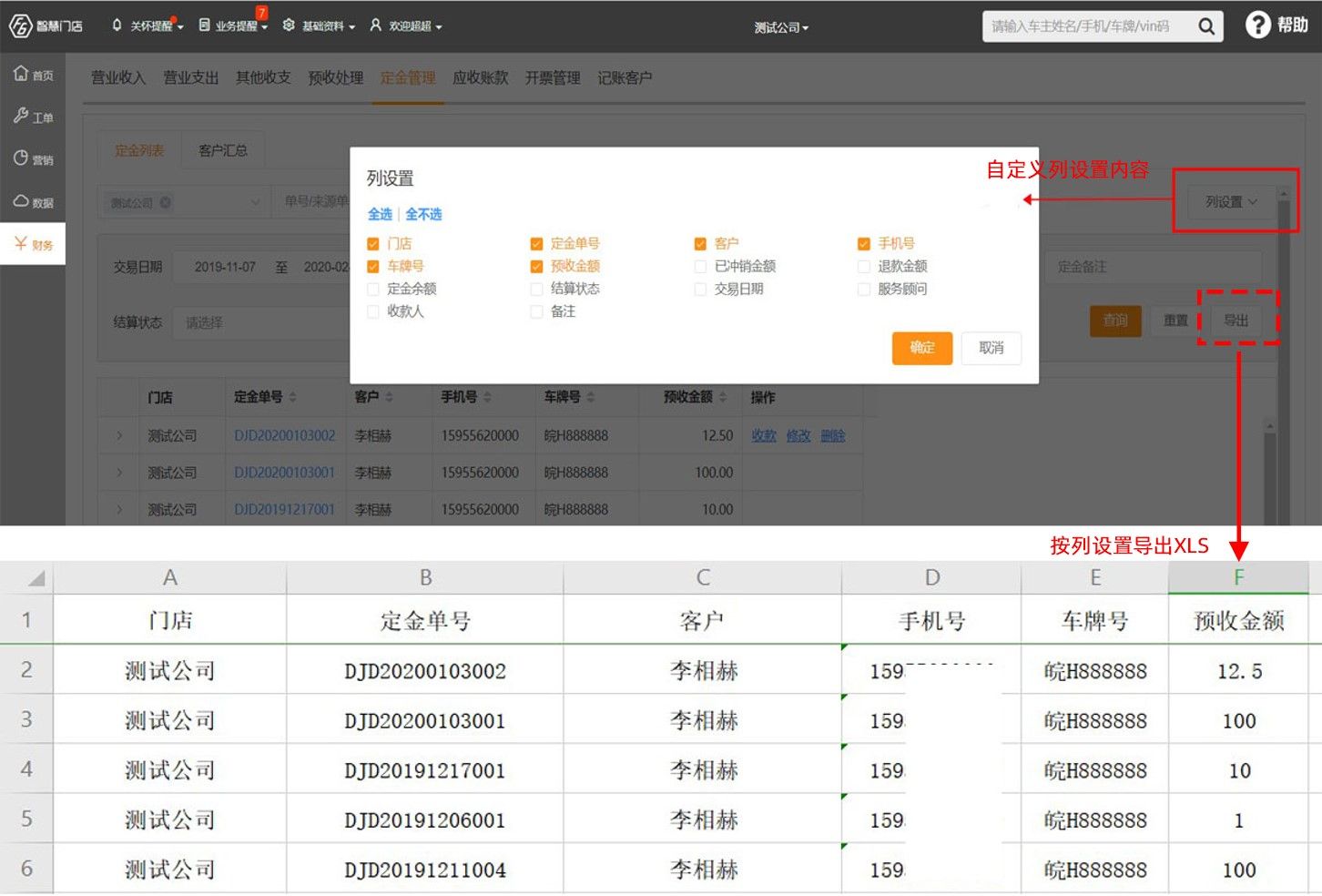Viewport: 1322px width, 896px height.
Task: Select spreadsheet column F header
Action: tap(1238, 577)
